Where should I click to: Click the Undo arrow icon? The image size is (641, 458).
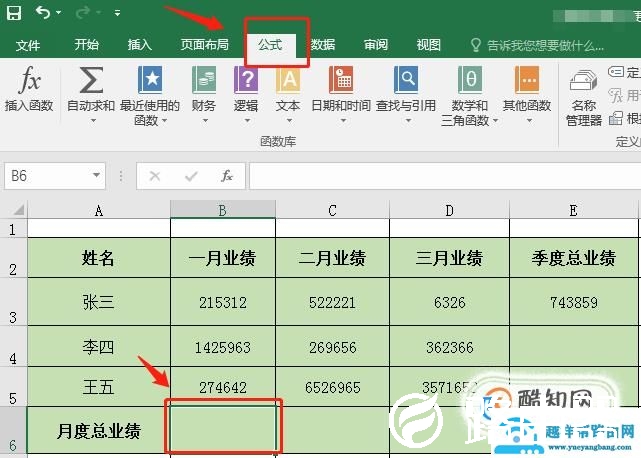click(43, 13)
